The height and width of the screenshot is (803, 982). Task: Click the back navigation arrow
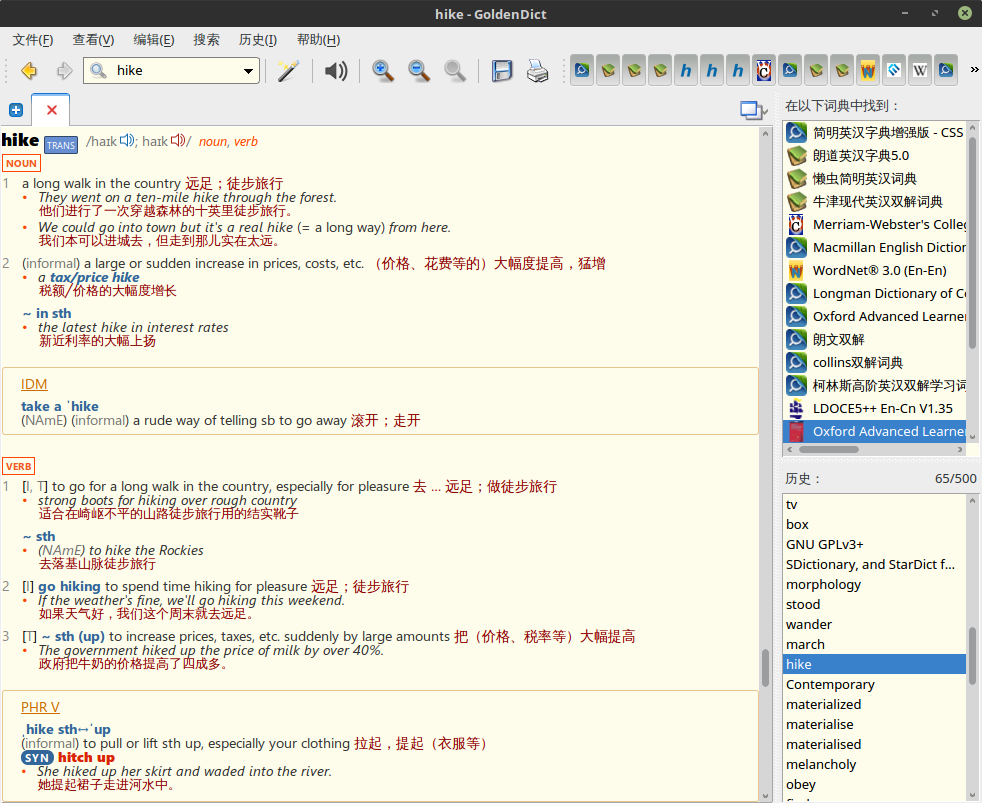29,71
